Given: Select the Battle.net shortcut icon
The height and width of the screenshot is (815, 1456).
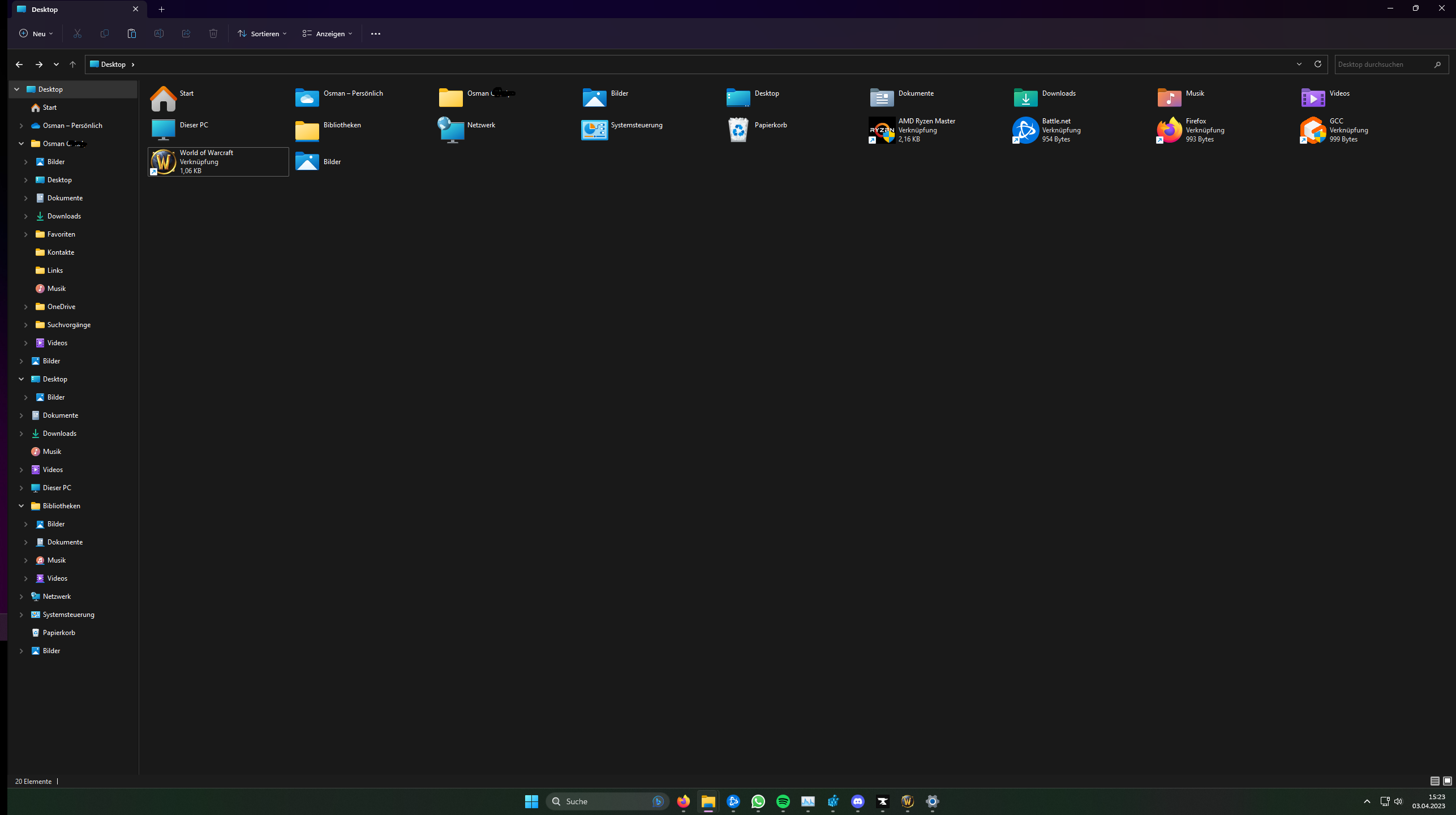Looking at the screenshot, I should 1025,130.
